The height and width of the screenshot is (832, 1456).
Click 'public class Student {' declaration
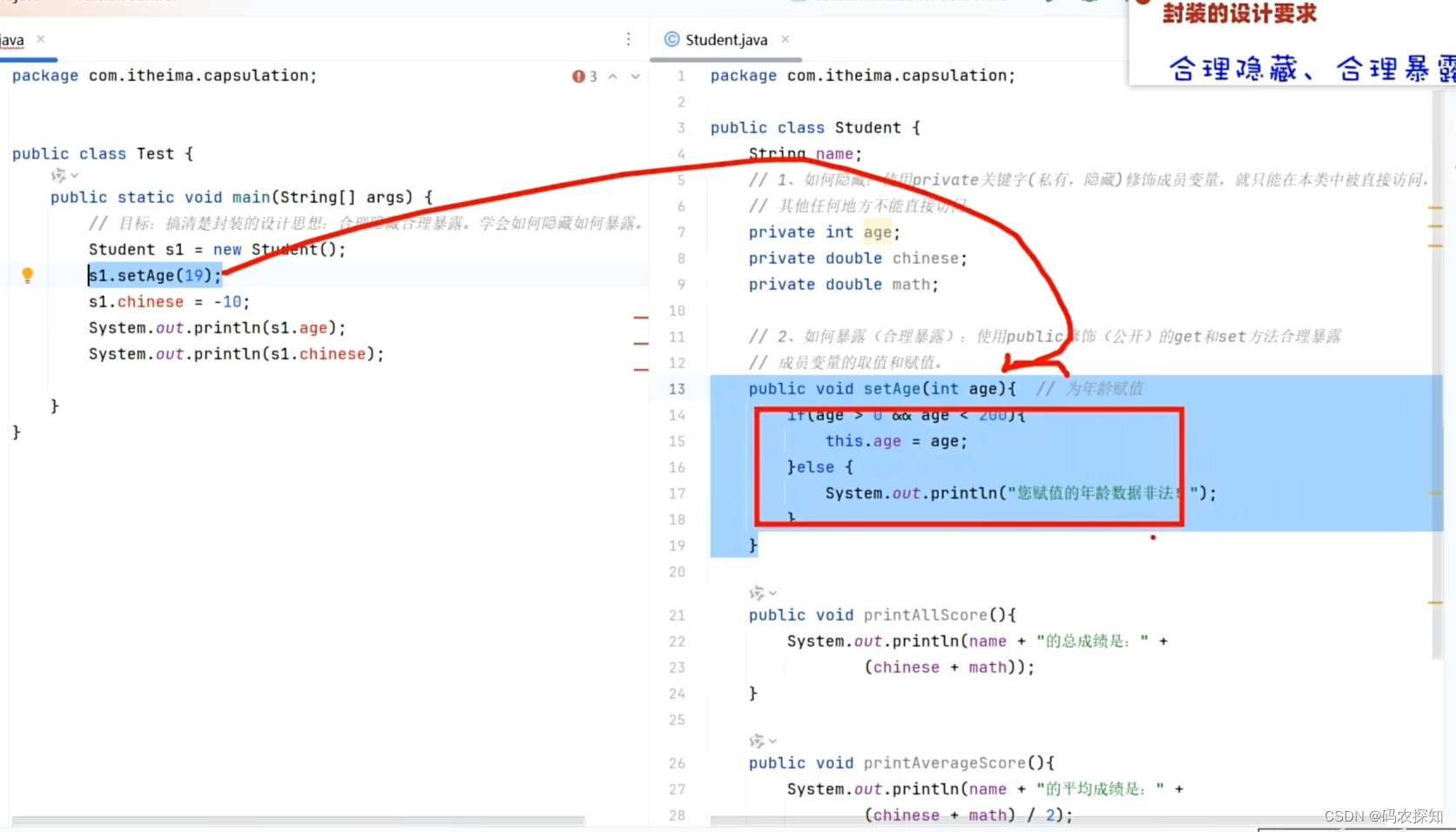[x=815, y=128]
